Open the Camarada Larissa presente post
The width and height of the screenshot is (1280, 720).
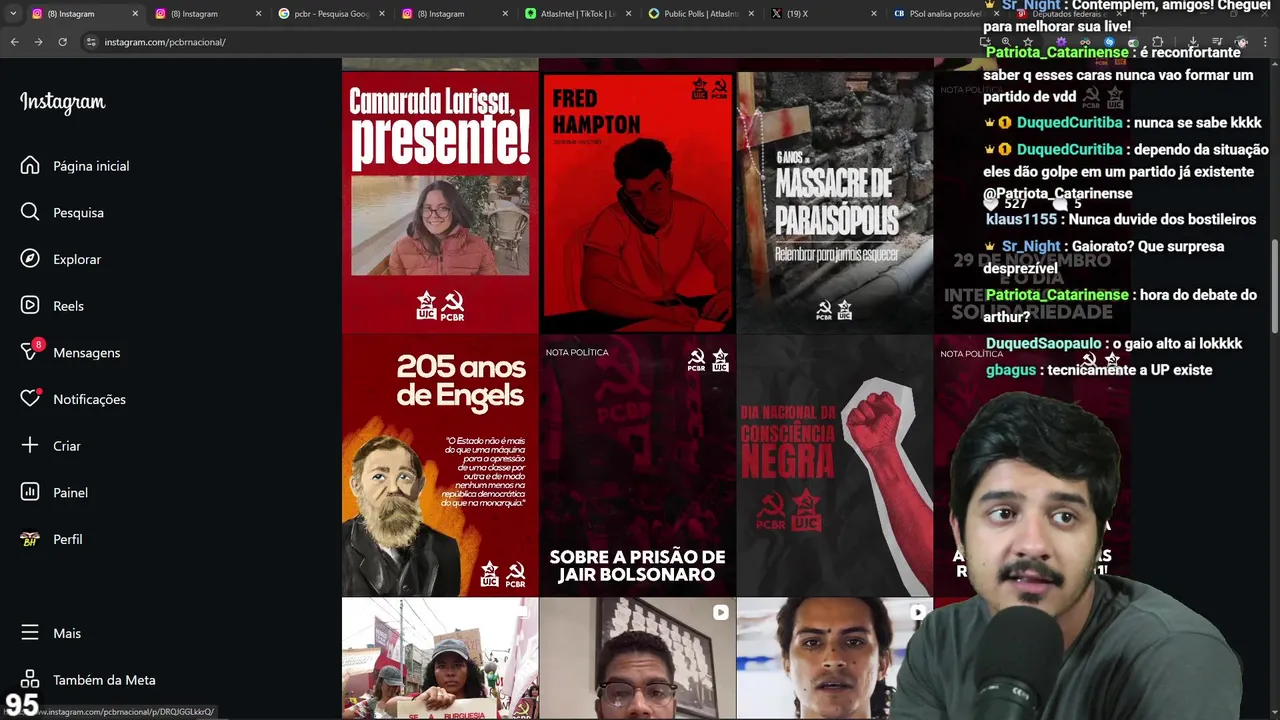(x=440, y=202)
